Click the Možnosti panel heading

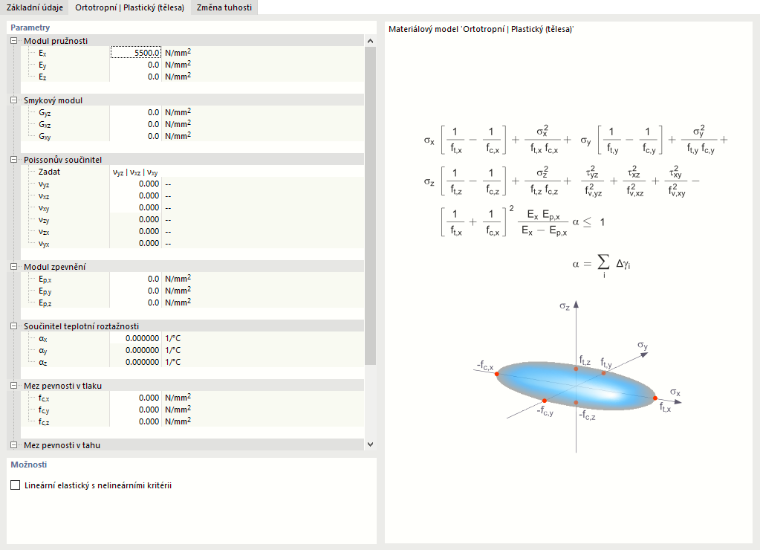(x=29, y=465)
